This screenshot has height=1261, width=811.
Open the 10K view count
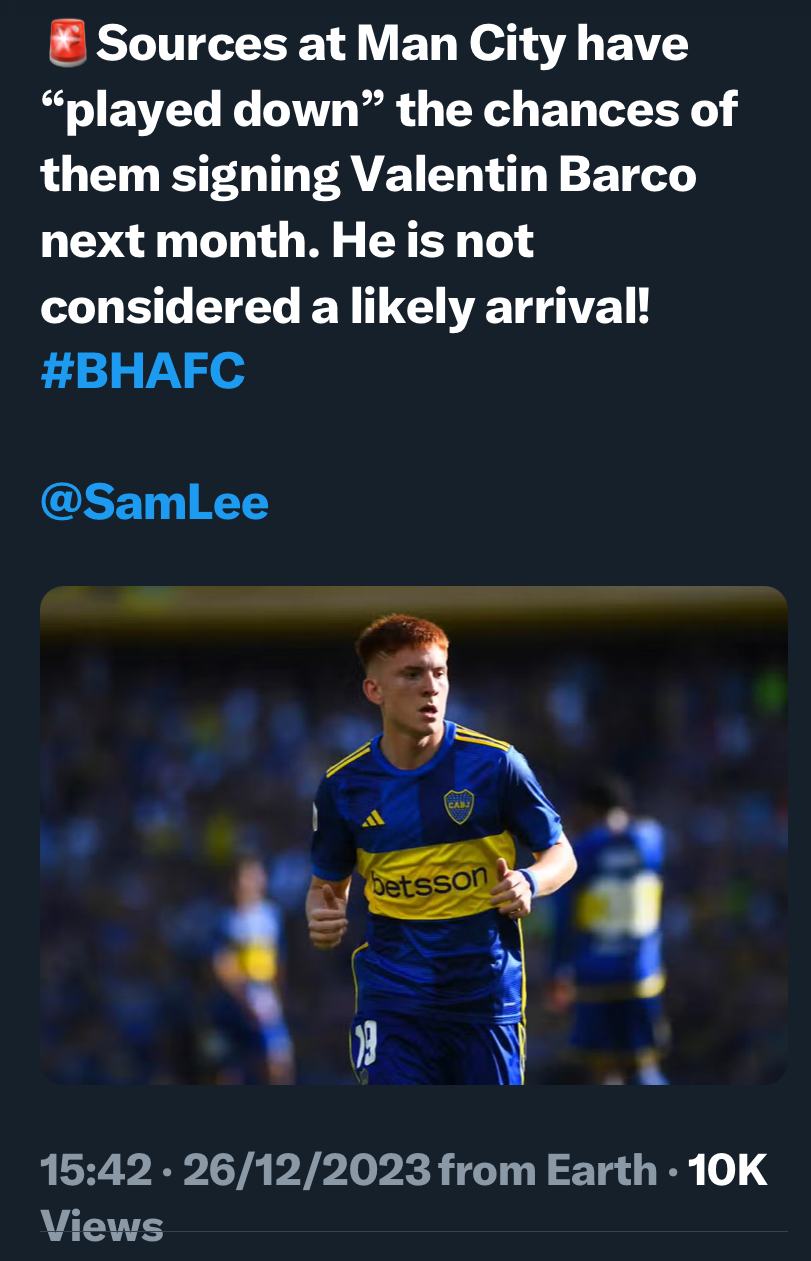coord(727,1170)
